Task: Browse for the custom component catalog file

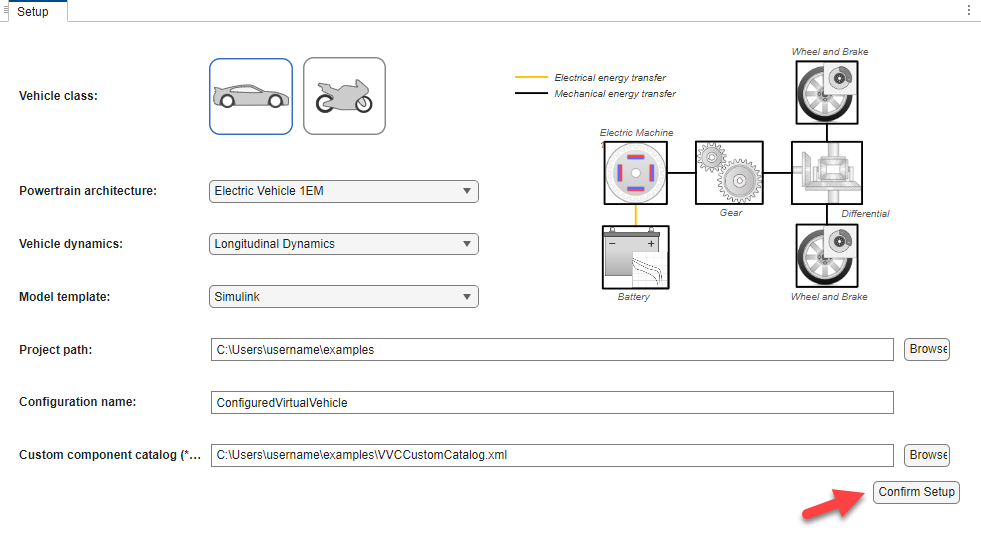Action: (x=927, y=455)
